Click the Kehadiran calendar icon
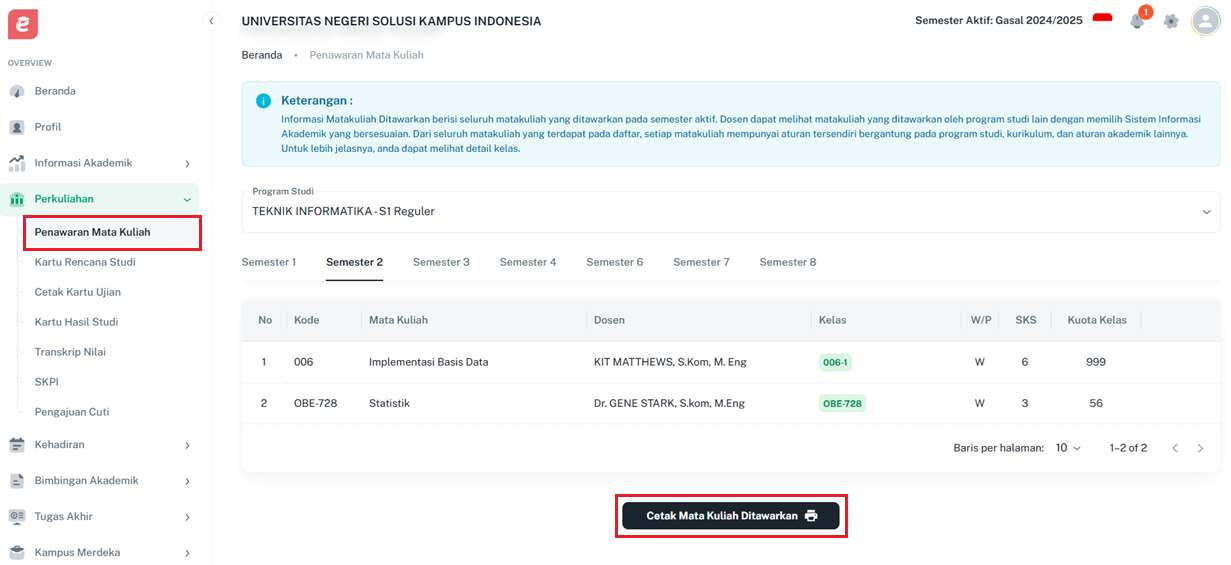Screen dimensions: 1231x565 pyautogui.click(x=17, y=445)
